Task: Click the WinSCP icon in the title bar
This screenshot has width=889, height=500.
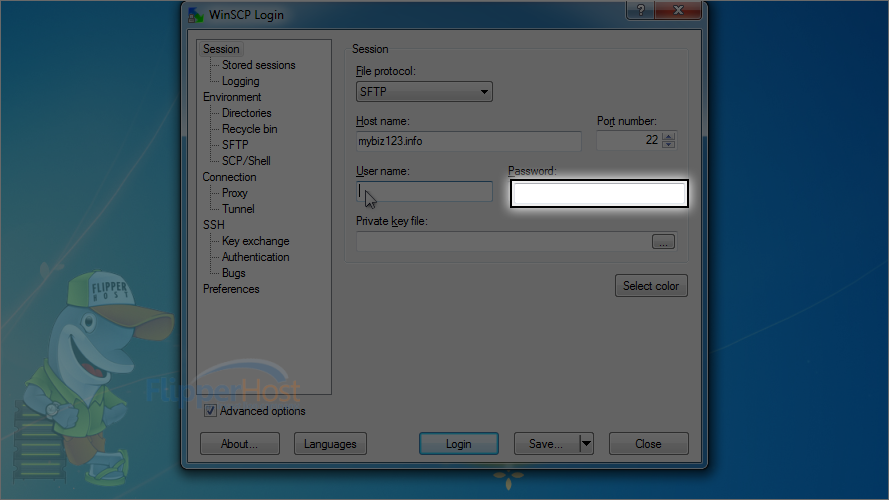Action: pos(196,15)
